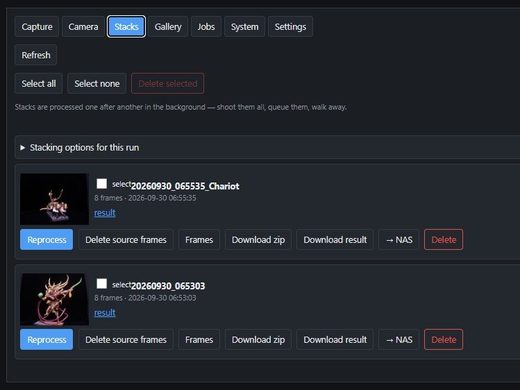Download result for Chariot stack
This screenshot has height=390, width=520.
335,240
